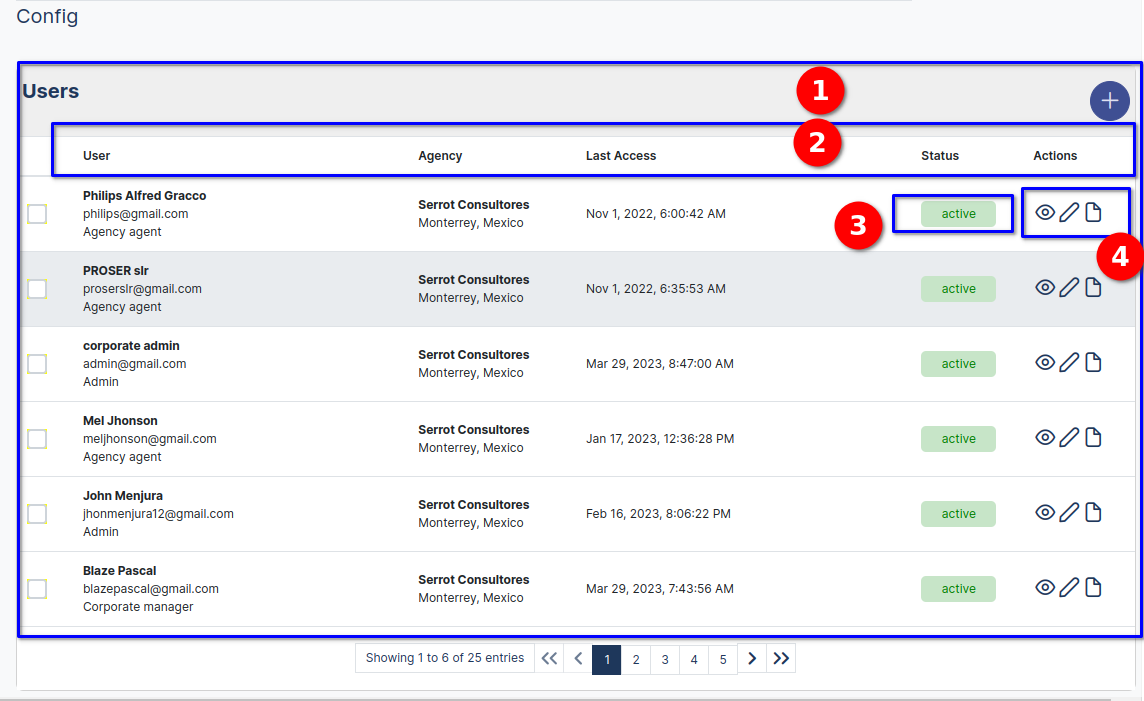Edit the corporate admin user

tap(1069, 362)
